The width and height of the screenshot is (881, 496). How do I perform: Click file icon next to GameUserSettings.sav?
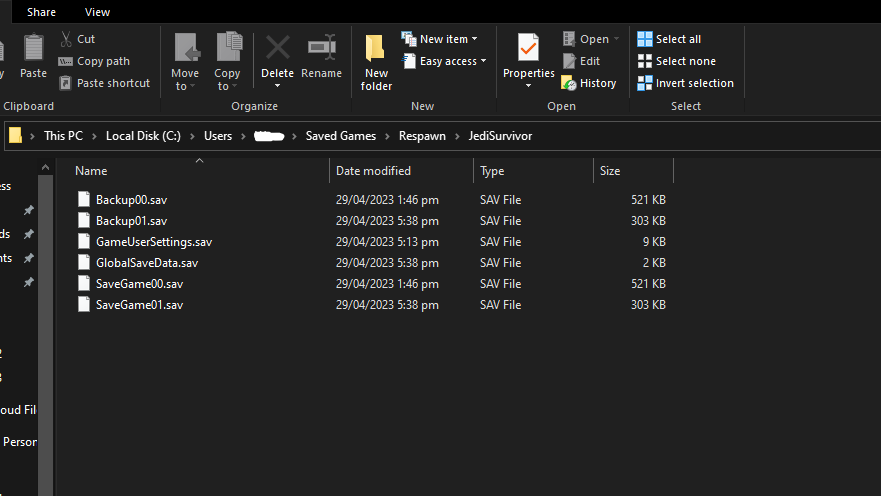[x=84, y=241]
